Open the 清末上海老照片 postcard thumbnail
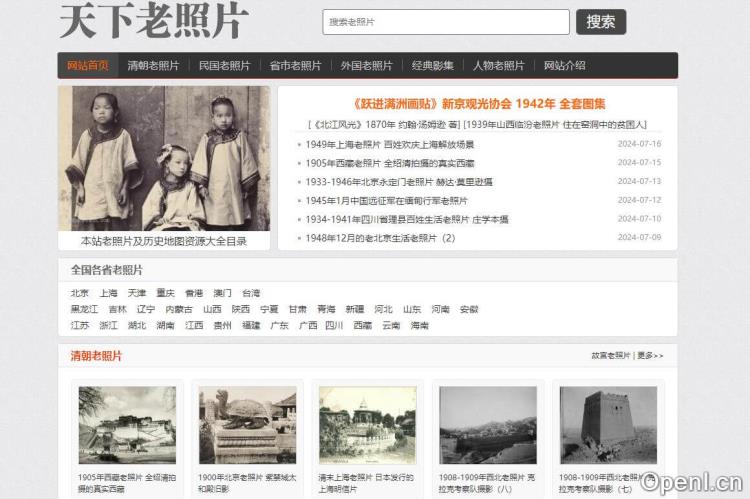This screenshot has height=499, width=750. pos(367,425)
